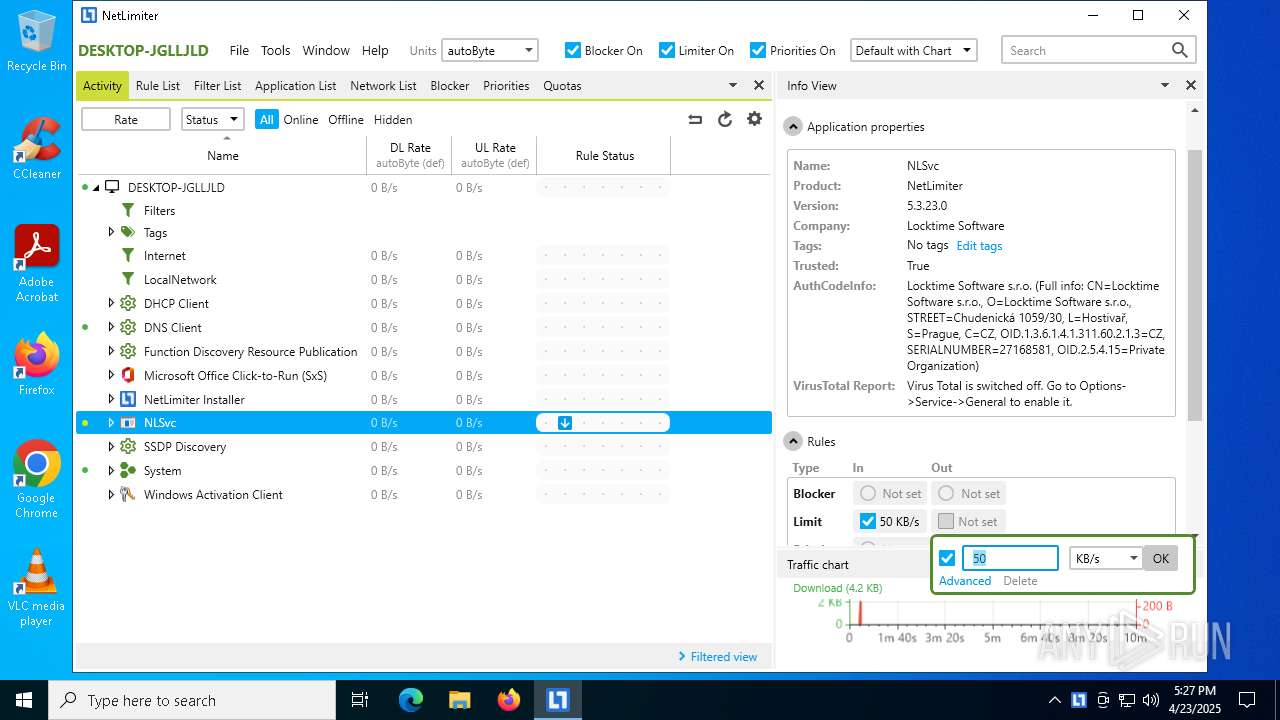Collapse the Rules section
Image resolution: width=1280 pixels, height=720 pixels.
click(793, 441)
